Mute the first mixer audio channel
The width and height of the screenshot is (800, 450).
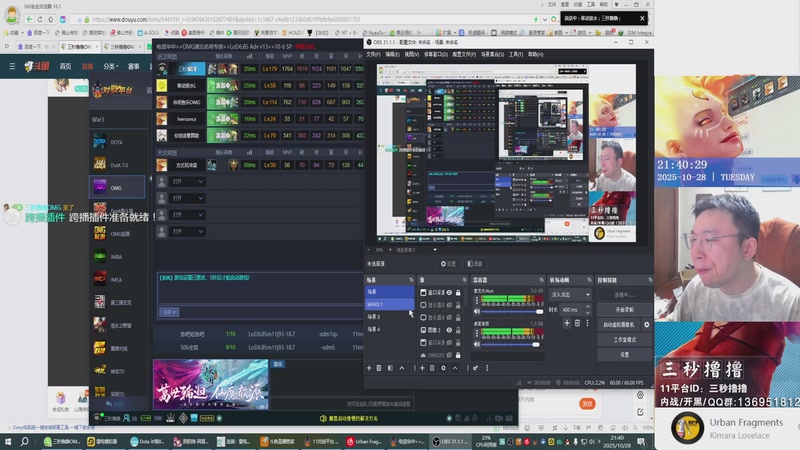click(x=477, y=311)
